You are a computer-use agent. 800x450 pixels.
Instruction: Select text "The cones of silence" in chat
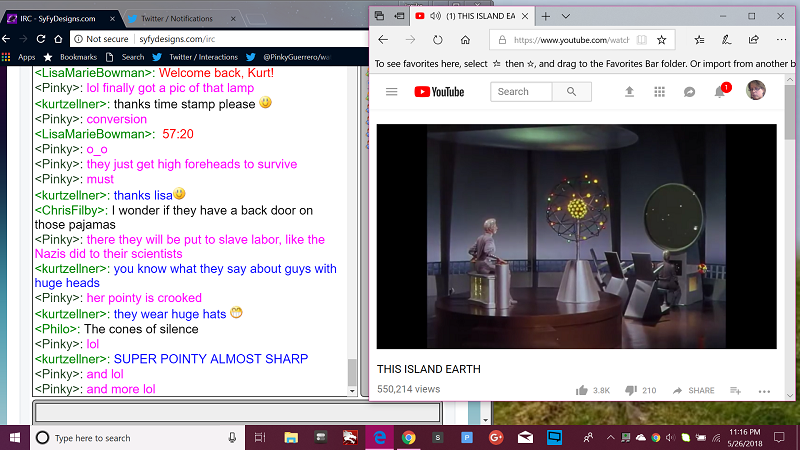(x=141, y=329)
